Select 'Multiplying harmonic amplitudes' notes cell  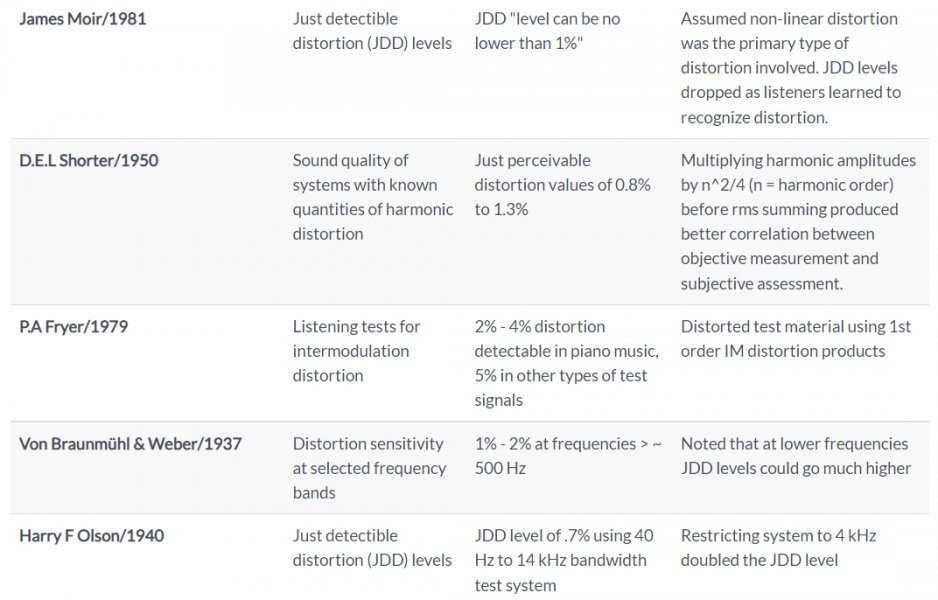tap(798, 222)
